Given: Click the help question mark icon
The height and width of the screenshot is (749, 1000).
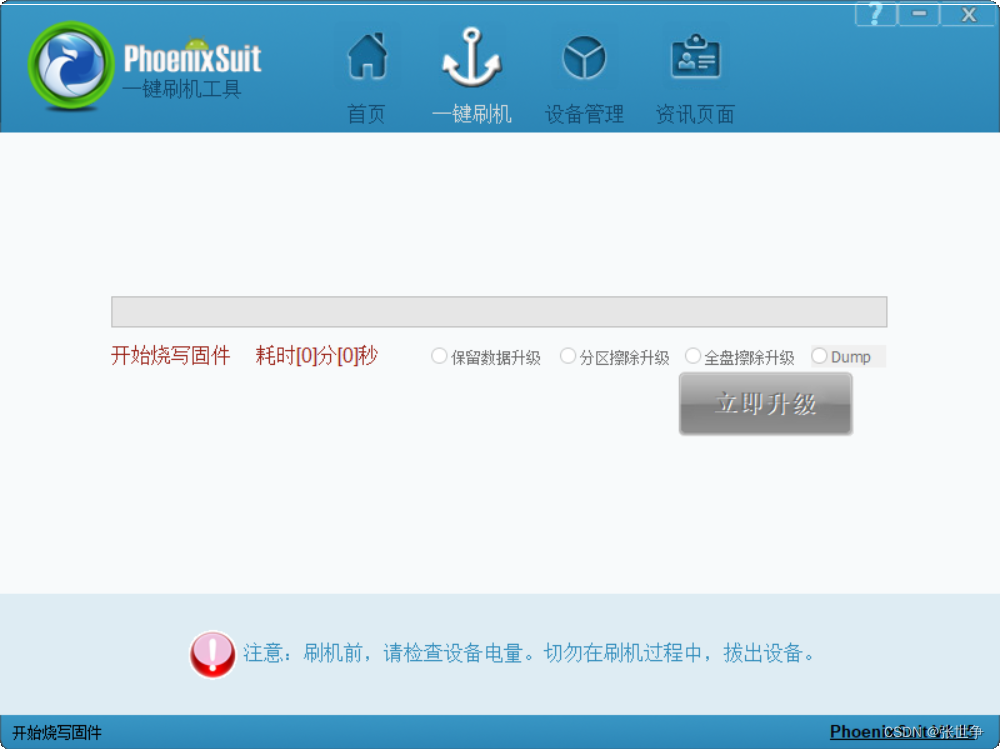Looking at the screenshot, I should tap(875, 14).
